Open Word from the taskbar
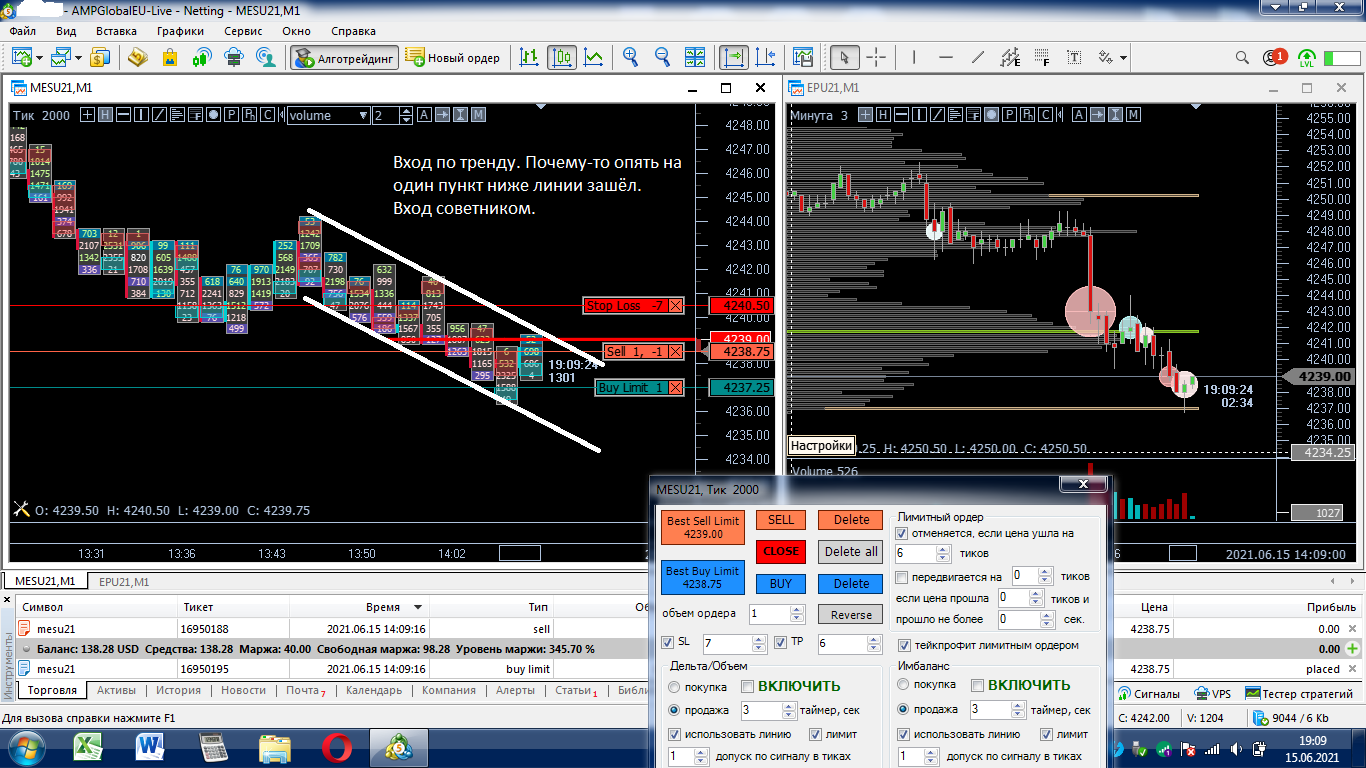This screenshot has width=1366, height=768. pyautogui.click(x=151, y=747)
